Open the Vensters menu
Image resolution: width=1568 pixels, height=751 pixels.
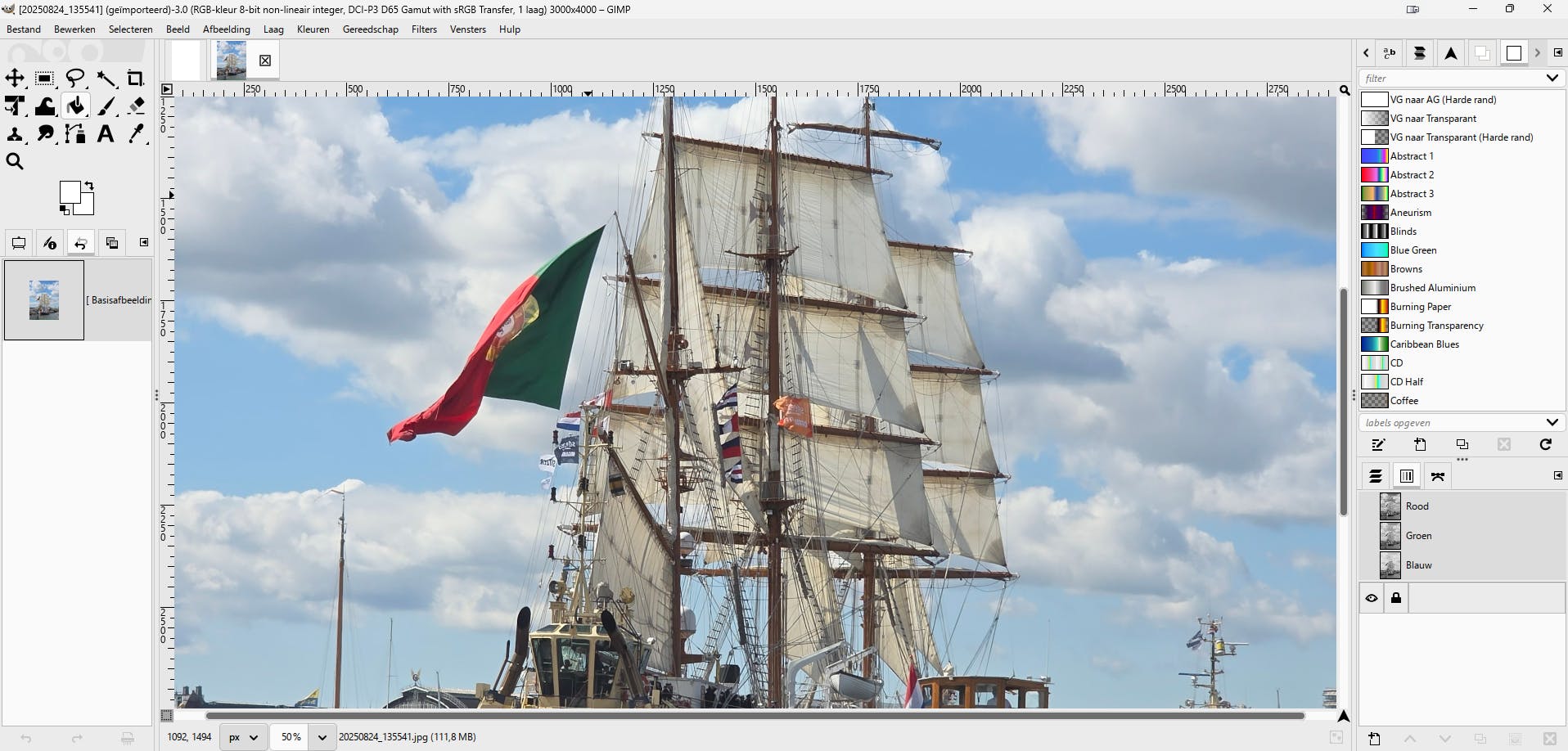pos(468,29)
